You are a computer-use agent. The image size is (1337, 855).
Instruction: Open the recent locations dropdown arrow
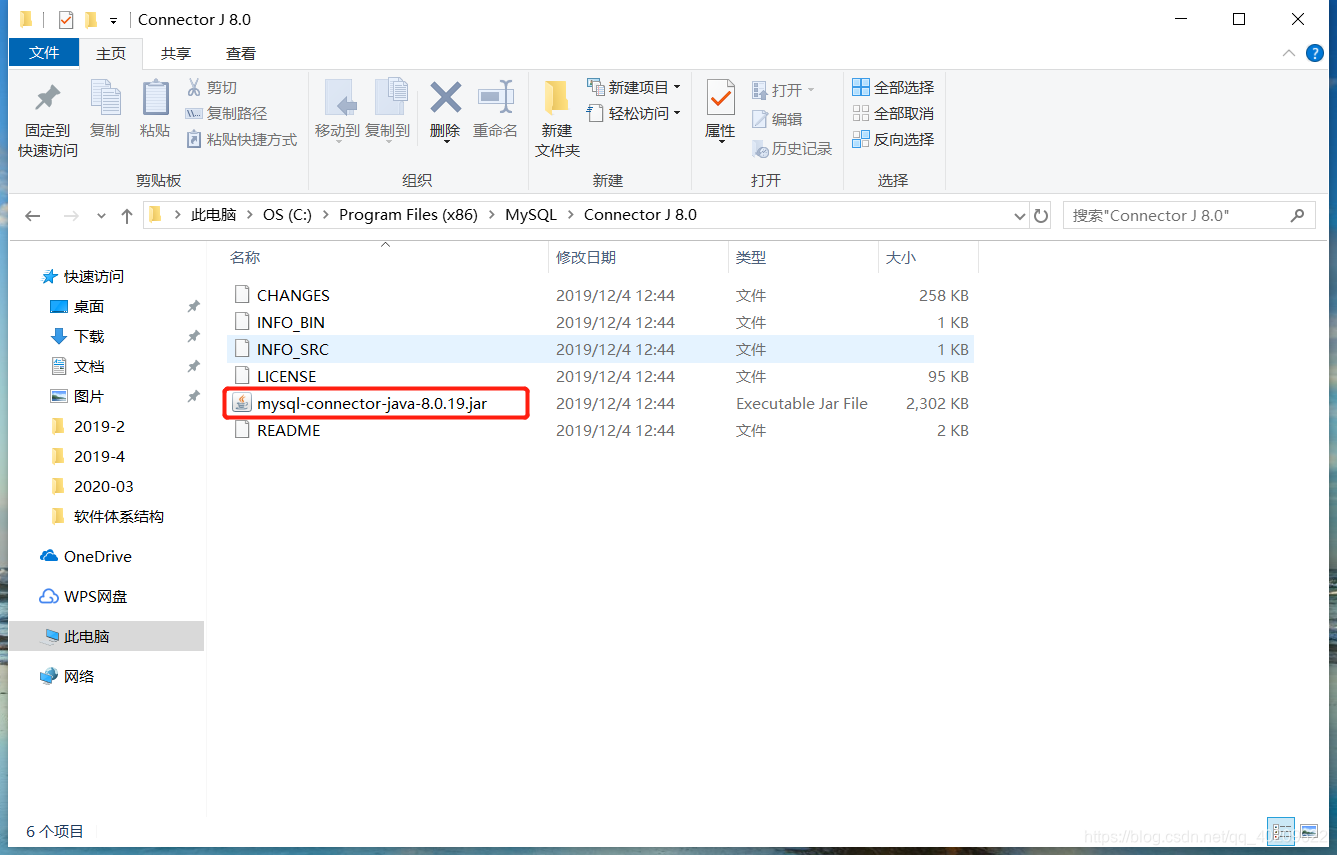[101, 216]
